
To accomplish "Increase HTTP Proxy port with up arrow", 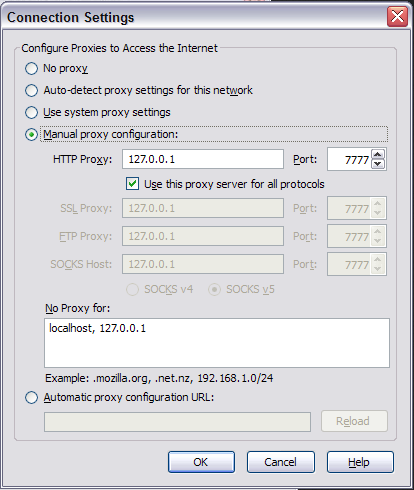I will pyautogui.click(x=378, y=154).
